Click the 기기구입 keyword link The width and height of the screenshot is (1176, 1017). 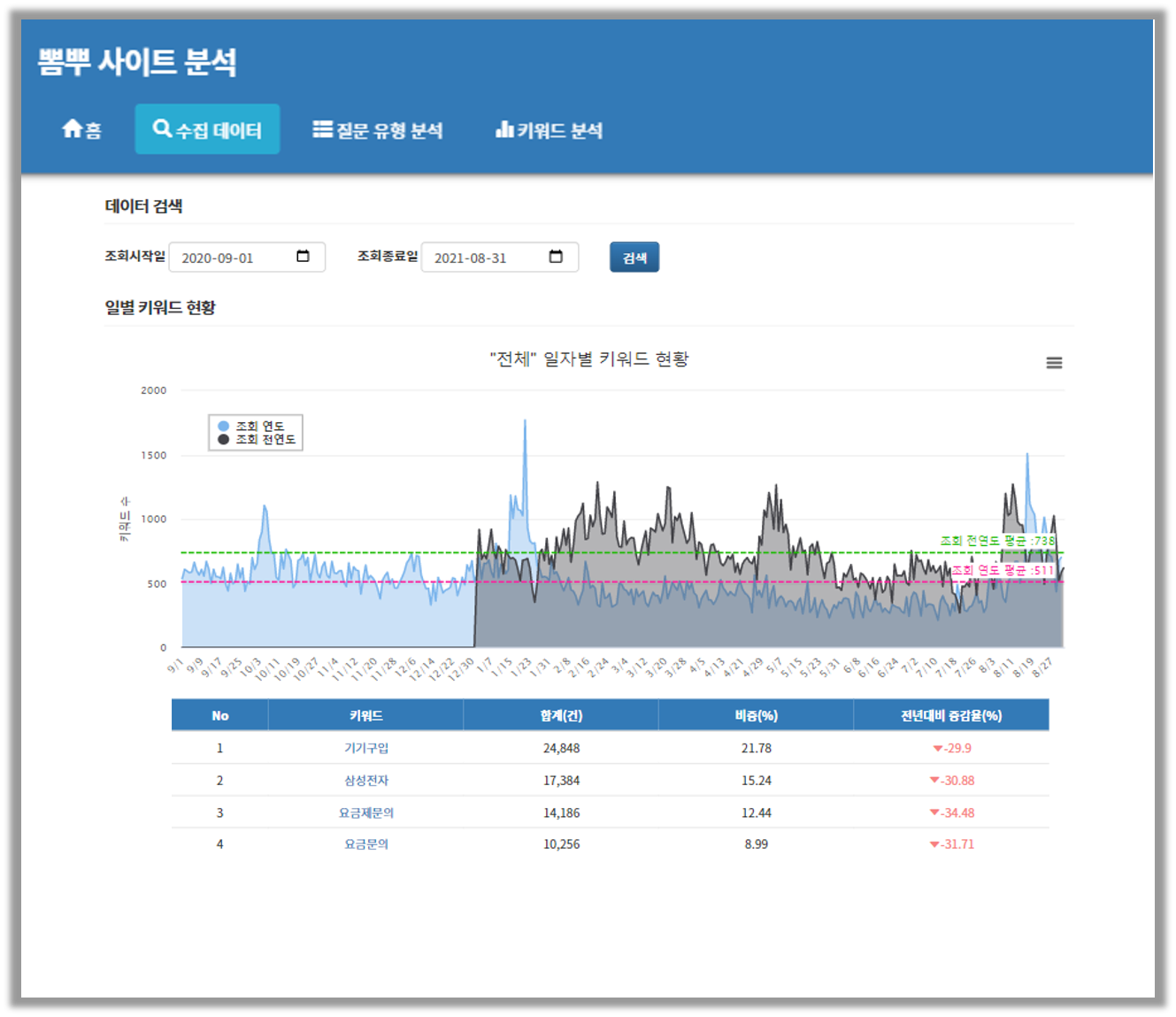click(366, 748)
